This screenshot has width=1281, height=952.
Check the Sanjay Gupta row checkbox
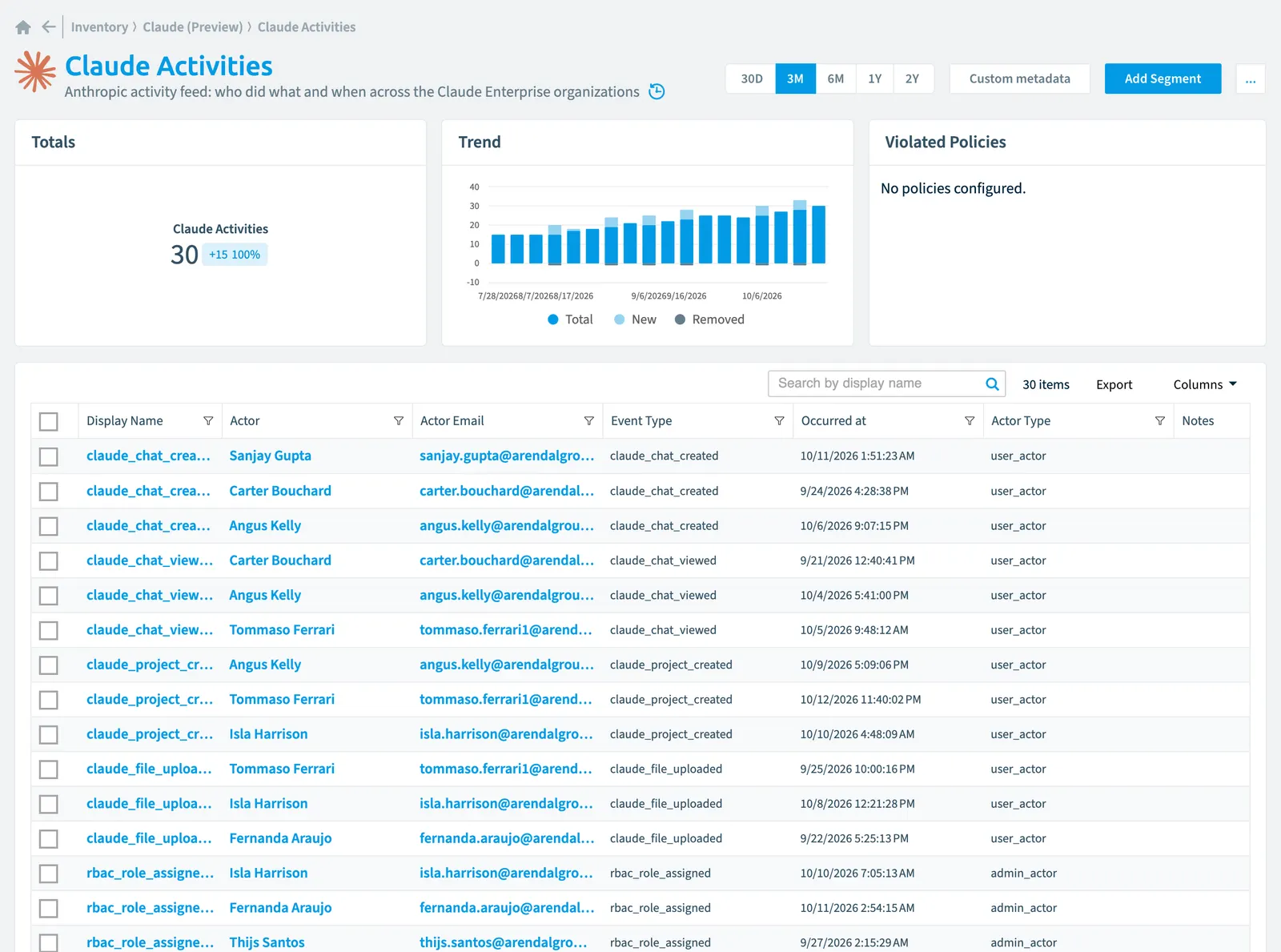49,456
